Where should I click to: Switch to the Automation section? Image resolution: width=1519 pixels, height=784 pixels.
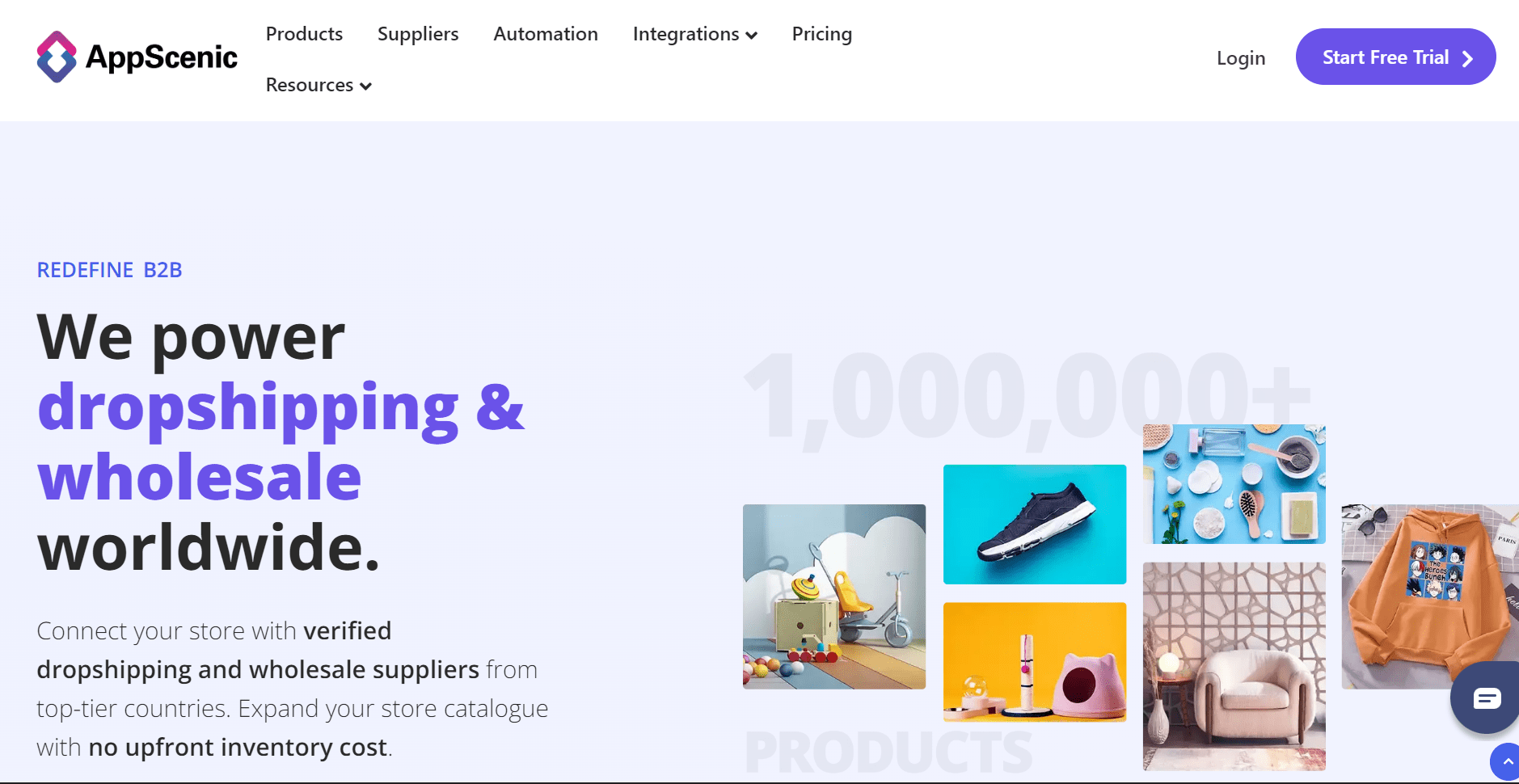(545, 34)
